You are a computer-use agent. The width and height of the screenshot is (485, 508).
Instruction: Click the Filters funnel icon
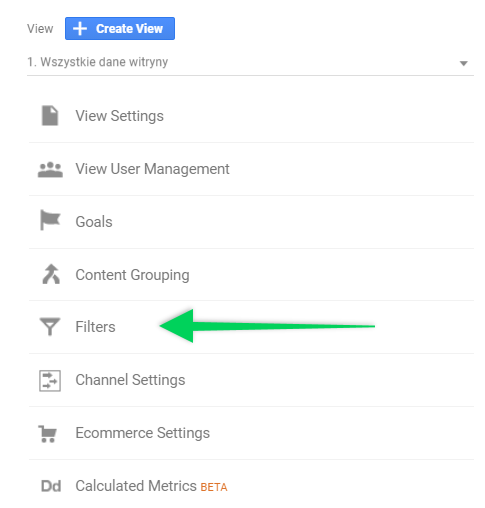click(x=50, y=326)
